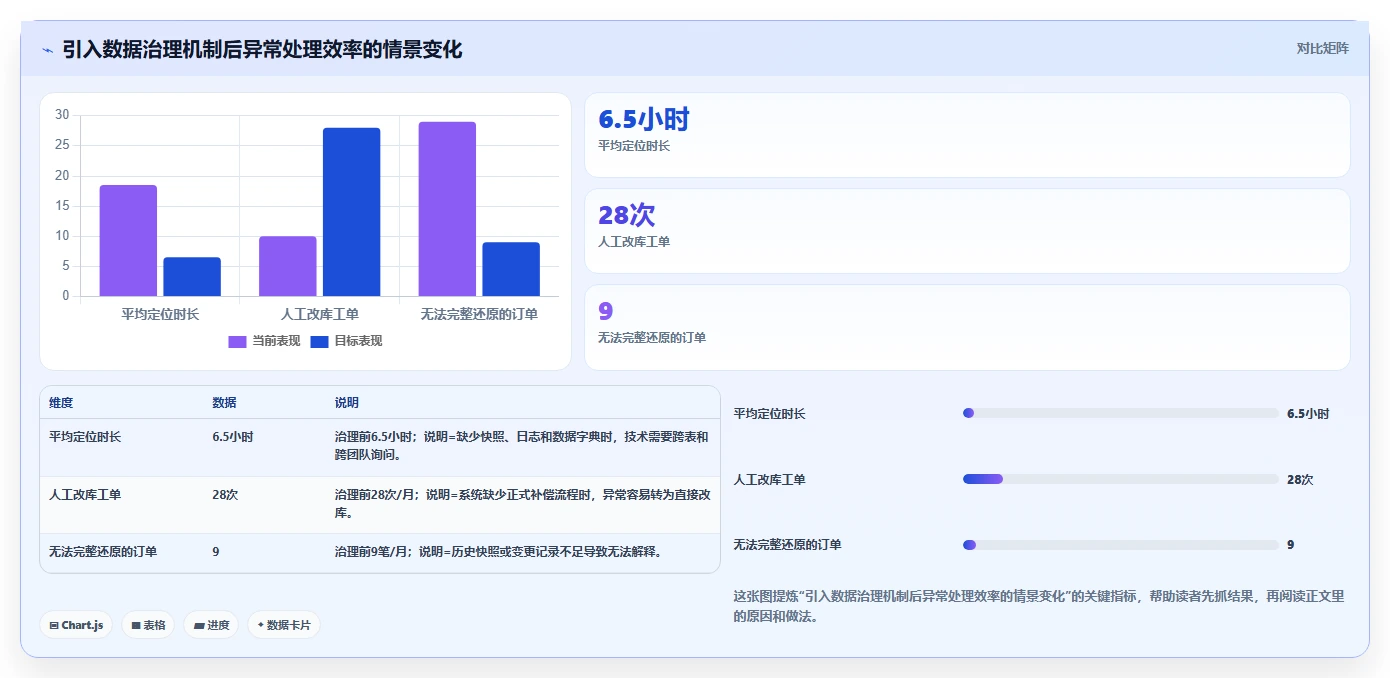
Task: Click the Chart.js tag at the bottom
Action: [77, 625]
